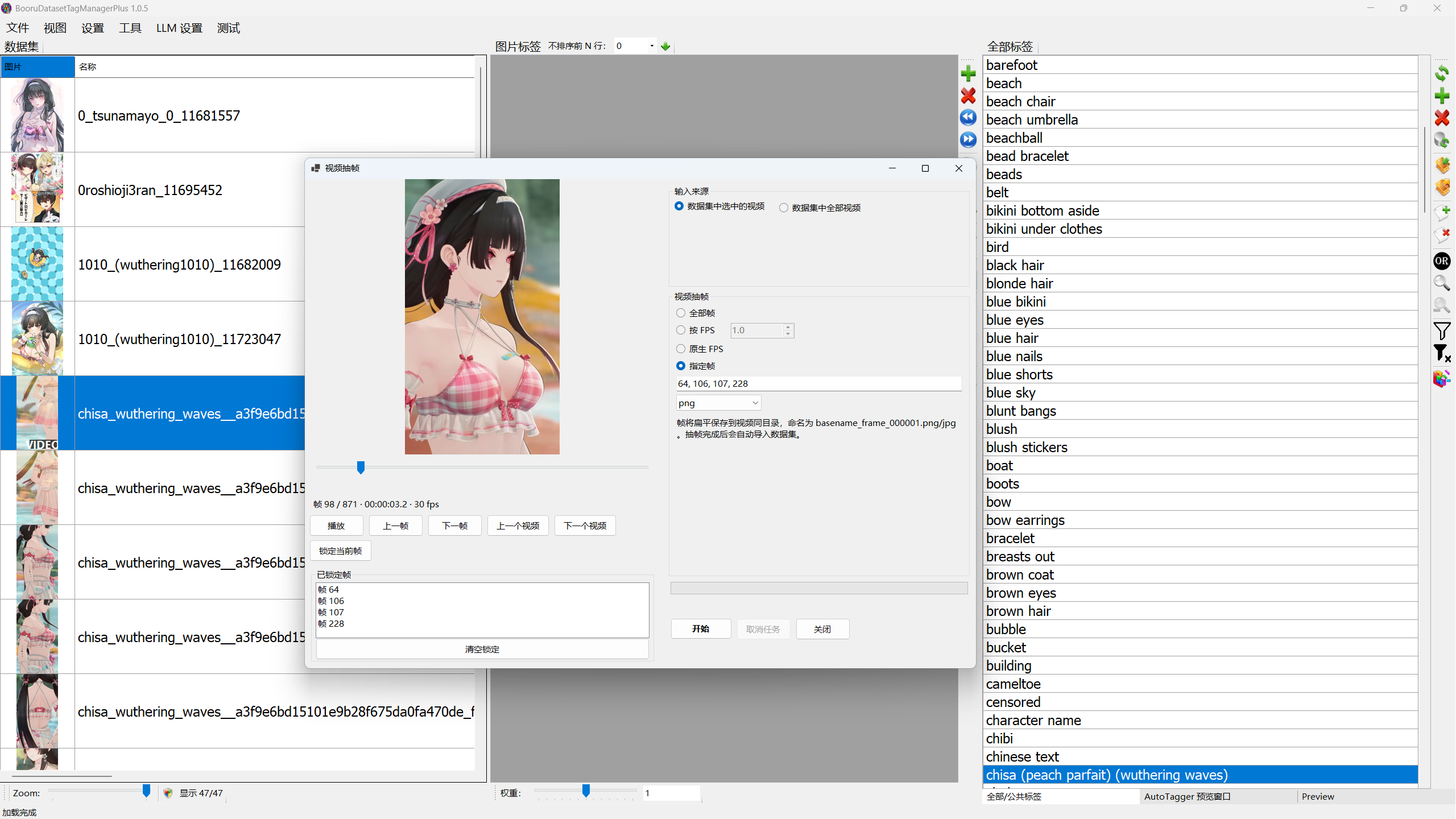Click the red X in image tags toolbar
This screenshot has height=819, width=1456.
click(x=968, y=96)
